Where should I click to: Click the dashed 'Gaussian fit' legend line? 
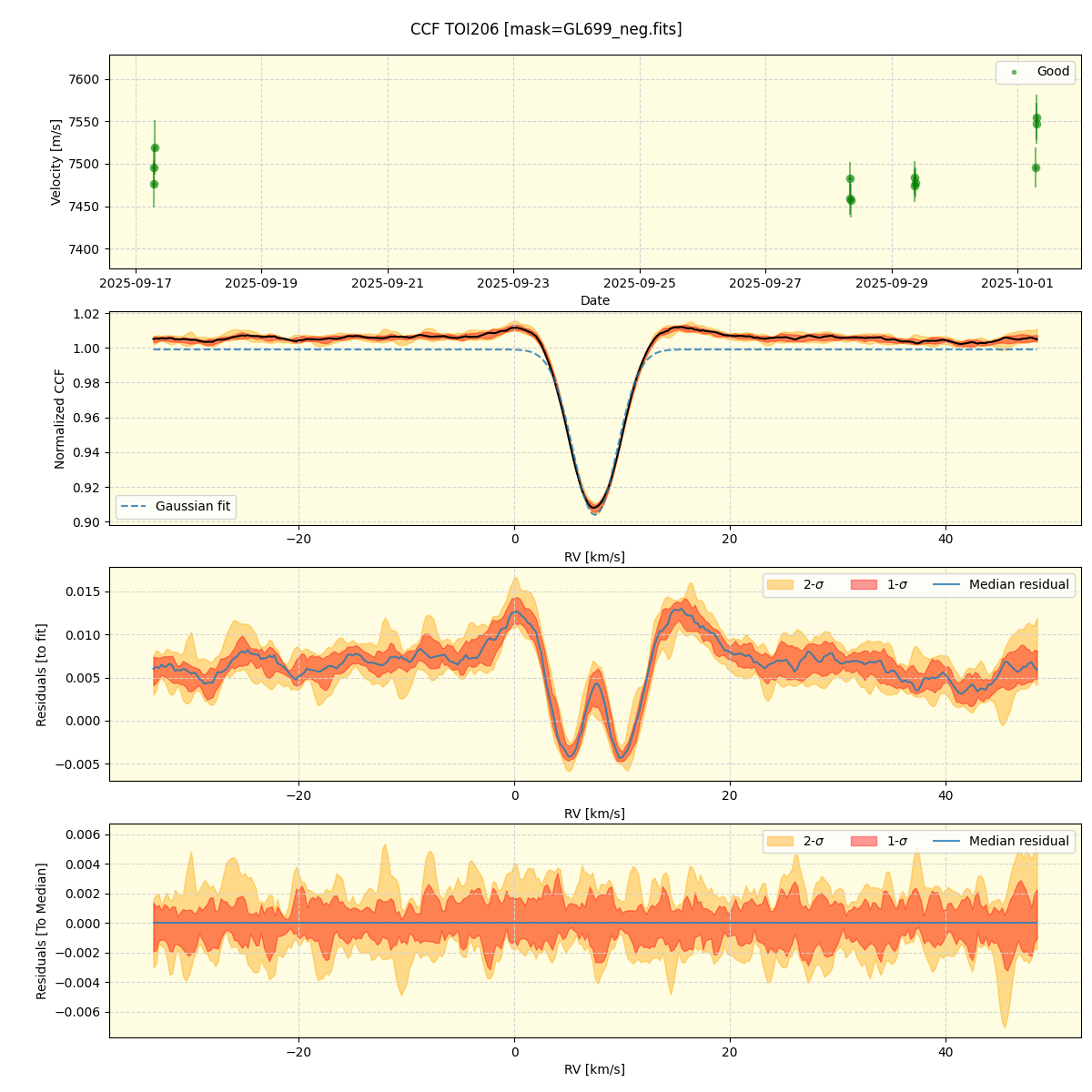click(x=133, y=507)
